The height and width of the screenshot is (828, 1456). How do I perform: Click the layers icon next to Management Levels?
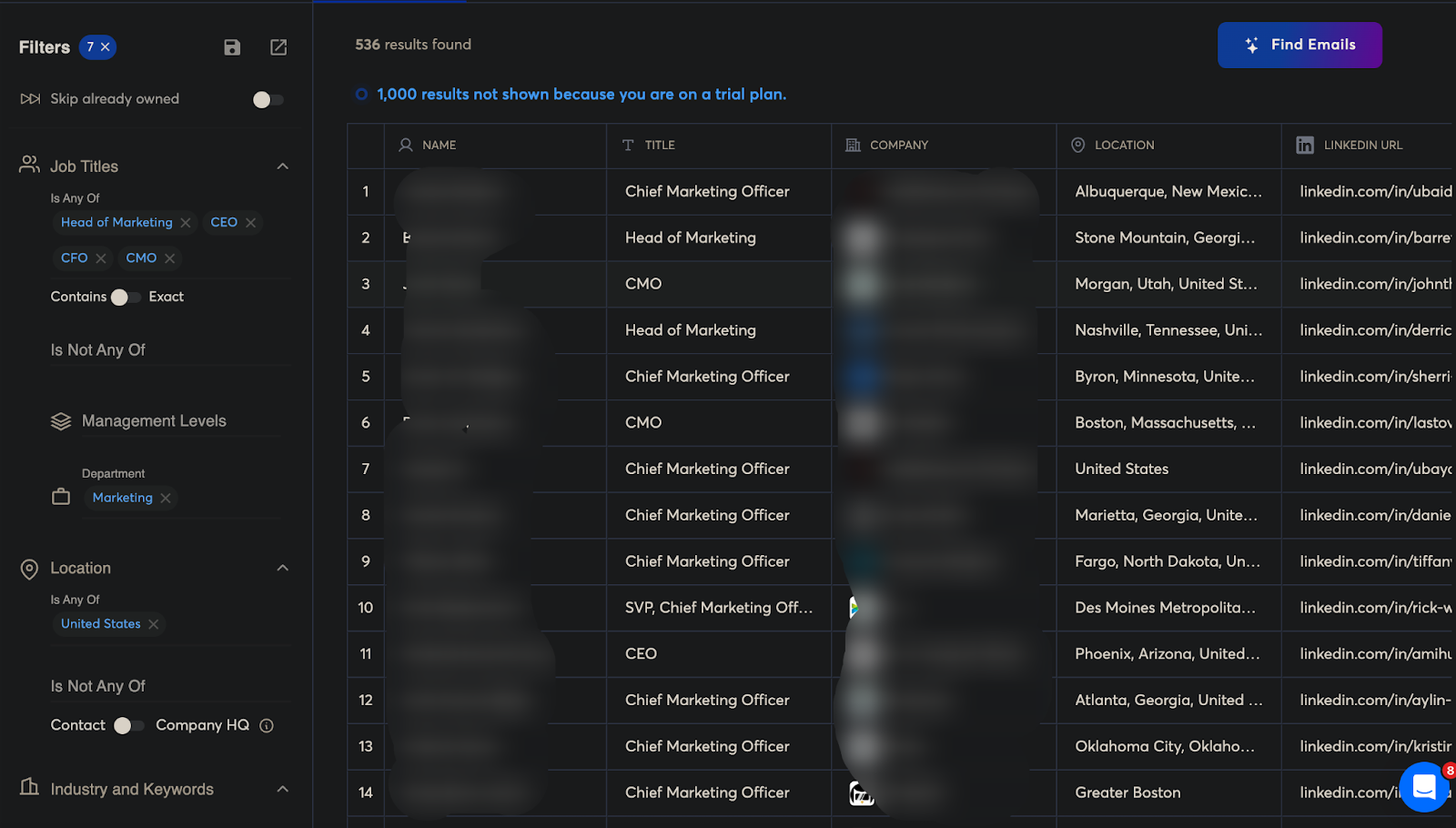pos(60,420)
